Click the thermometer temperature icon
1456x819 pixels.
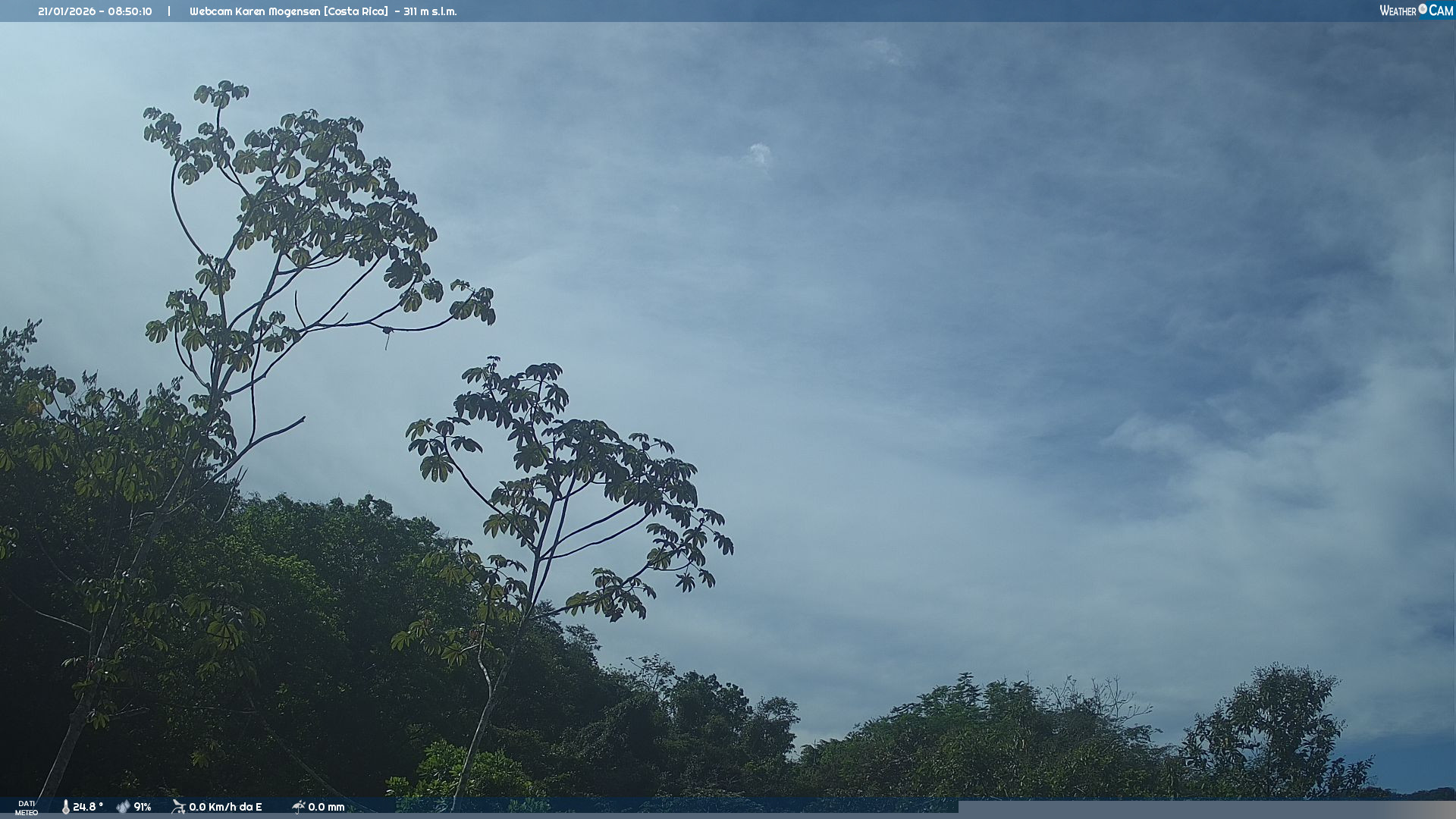click(x=65, y=807)
